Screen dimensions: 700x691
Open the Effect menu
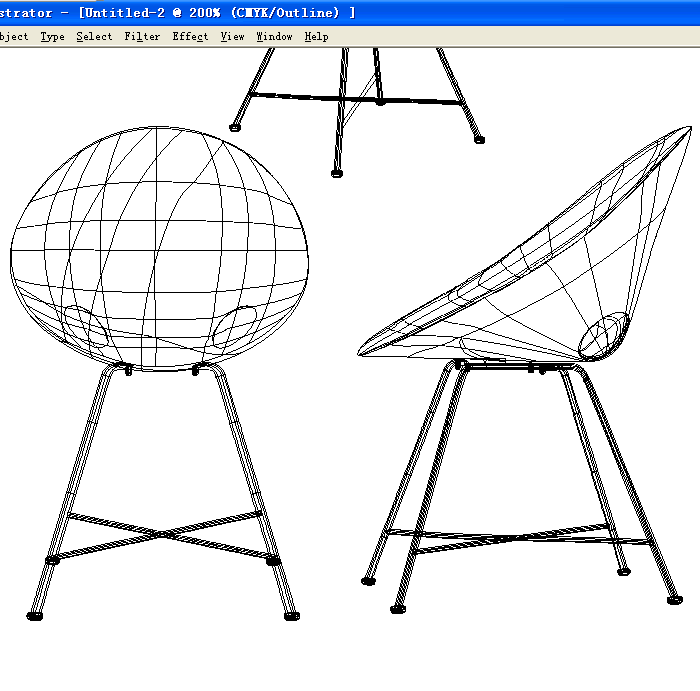[x=190, y=37]
